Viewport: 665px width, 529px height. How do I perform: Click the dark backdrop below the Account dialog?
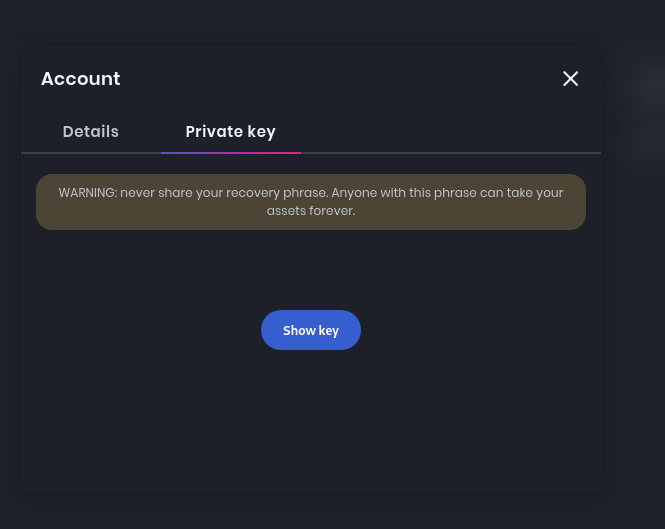pyautogui.click(x=310, y=512)
